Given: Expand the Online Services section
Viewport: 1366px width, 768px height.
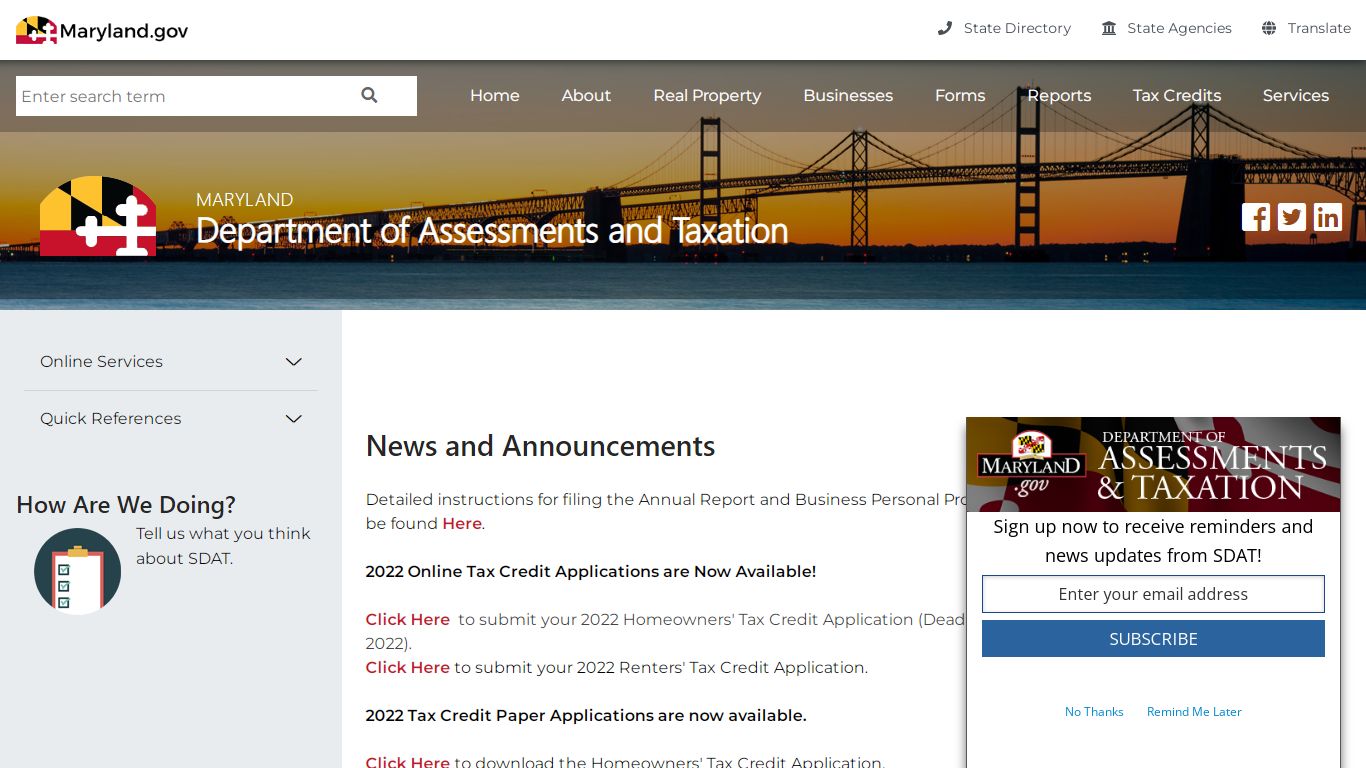Looking at the screenshot, I should coord(170,362).
